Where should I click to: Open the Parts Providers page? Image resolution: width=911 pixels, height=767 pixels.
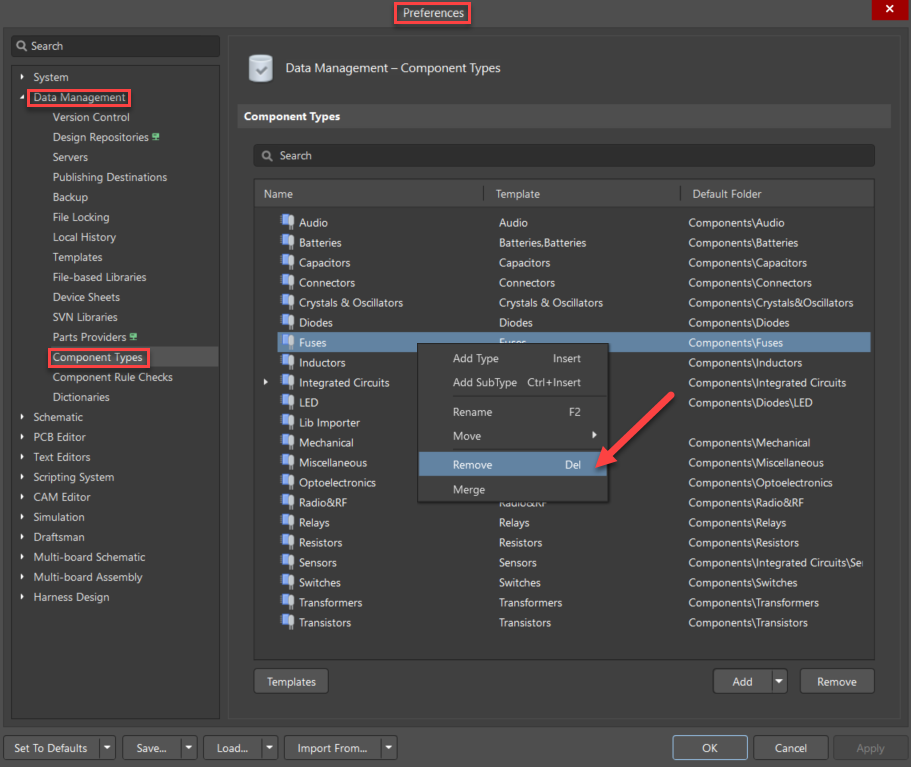coord(89,337)
